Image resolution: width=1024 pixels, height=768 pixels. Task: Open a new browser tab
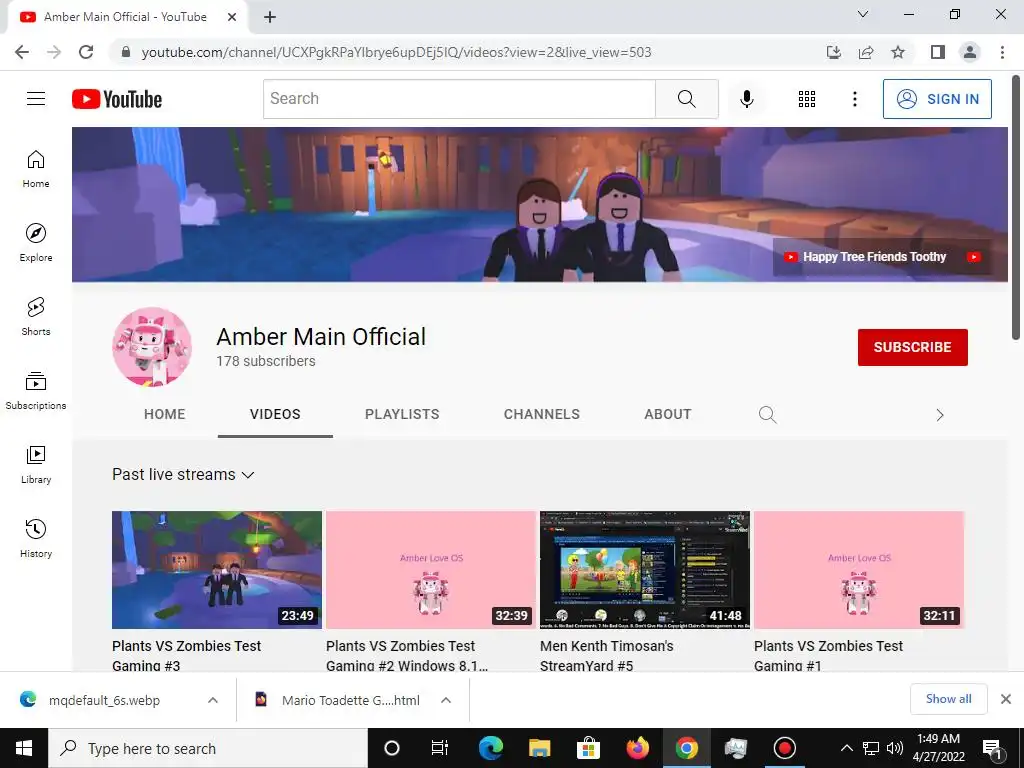point(270,17)
